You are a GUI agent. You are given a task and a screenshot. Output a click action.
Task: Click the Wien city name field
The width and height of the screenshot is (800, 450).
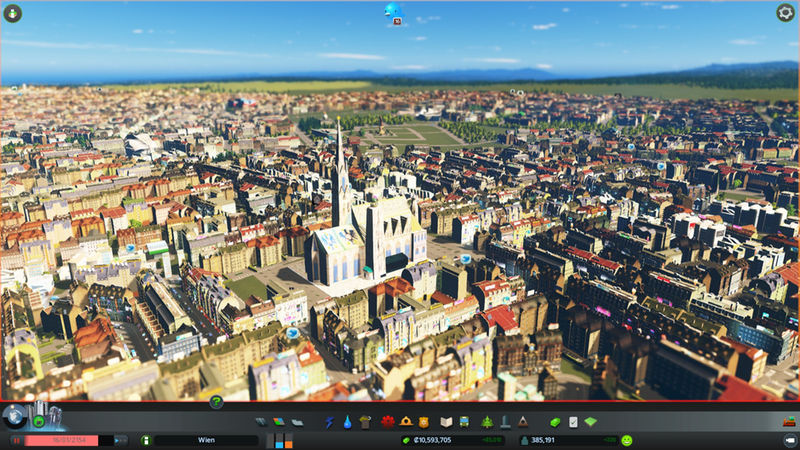click(x=206, y=440)
